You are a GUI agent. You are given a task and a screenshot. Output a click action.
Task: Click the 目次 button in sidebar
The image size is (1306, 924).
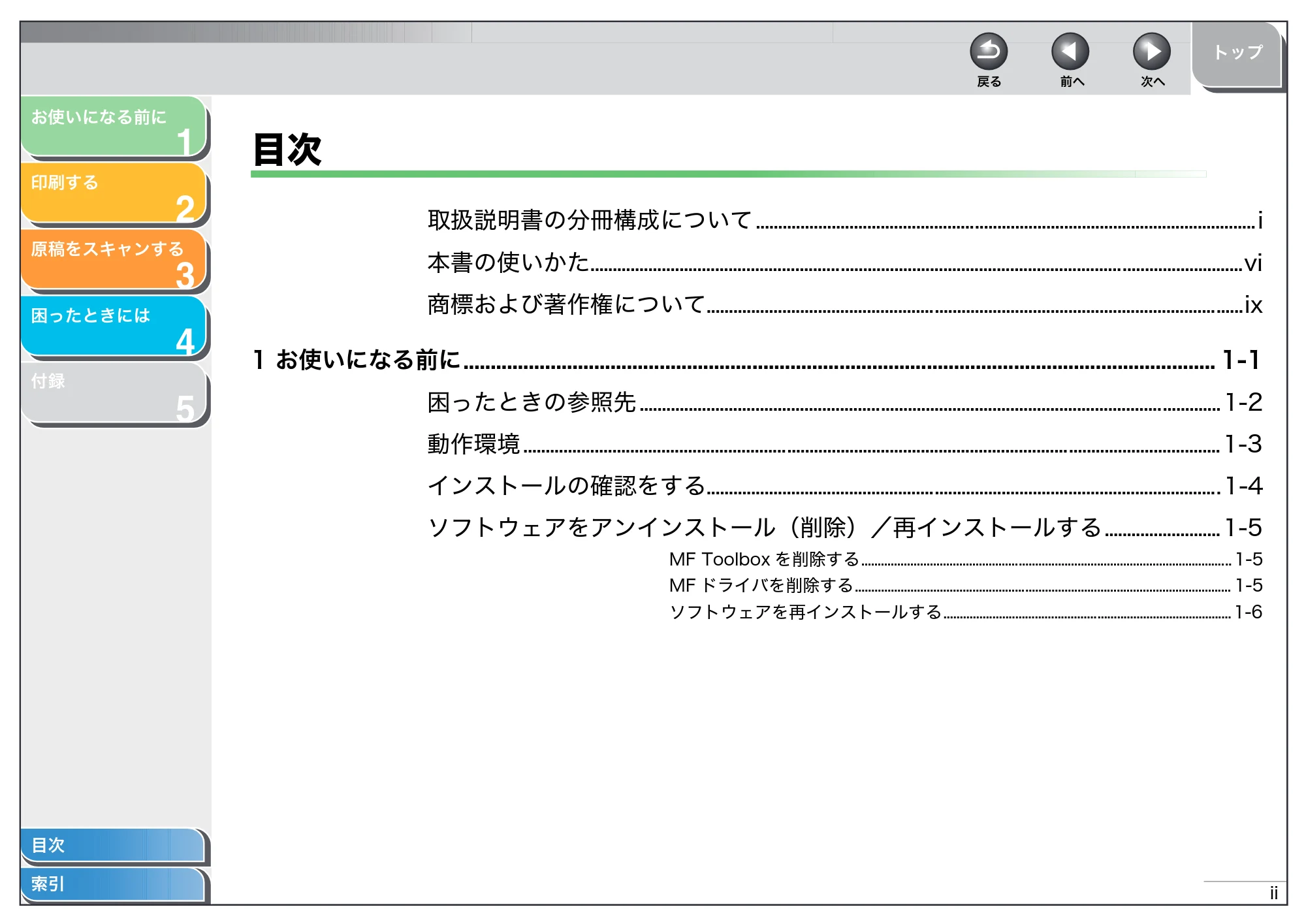[x=112, y=845]
